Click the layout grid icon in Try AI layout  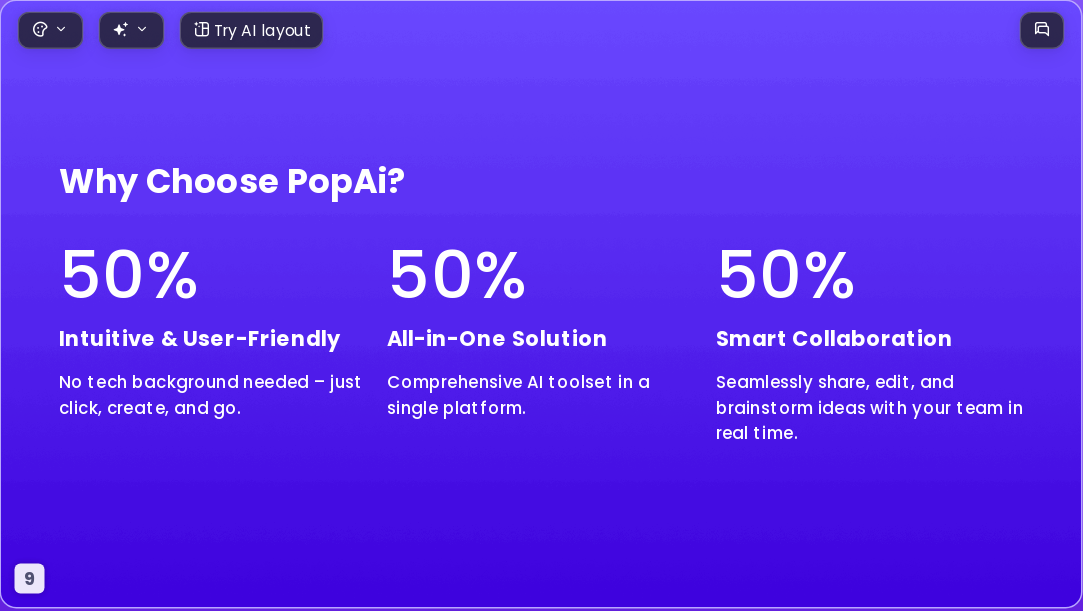(201, 30)
